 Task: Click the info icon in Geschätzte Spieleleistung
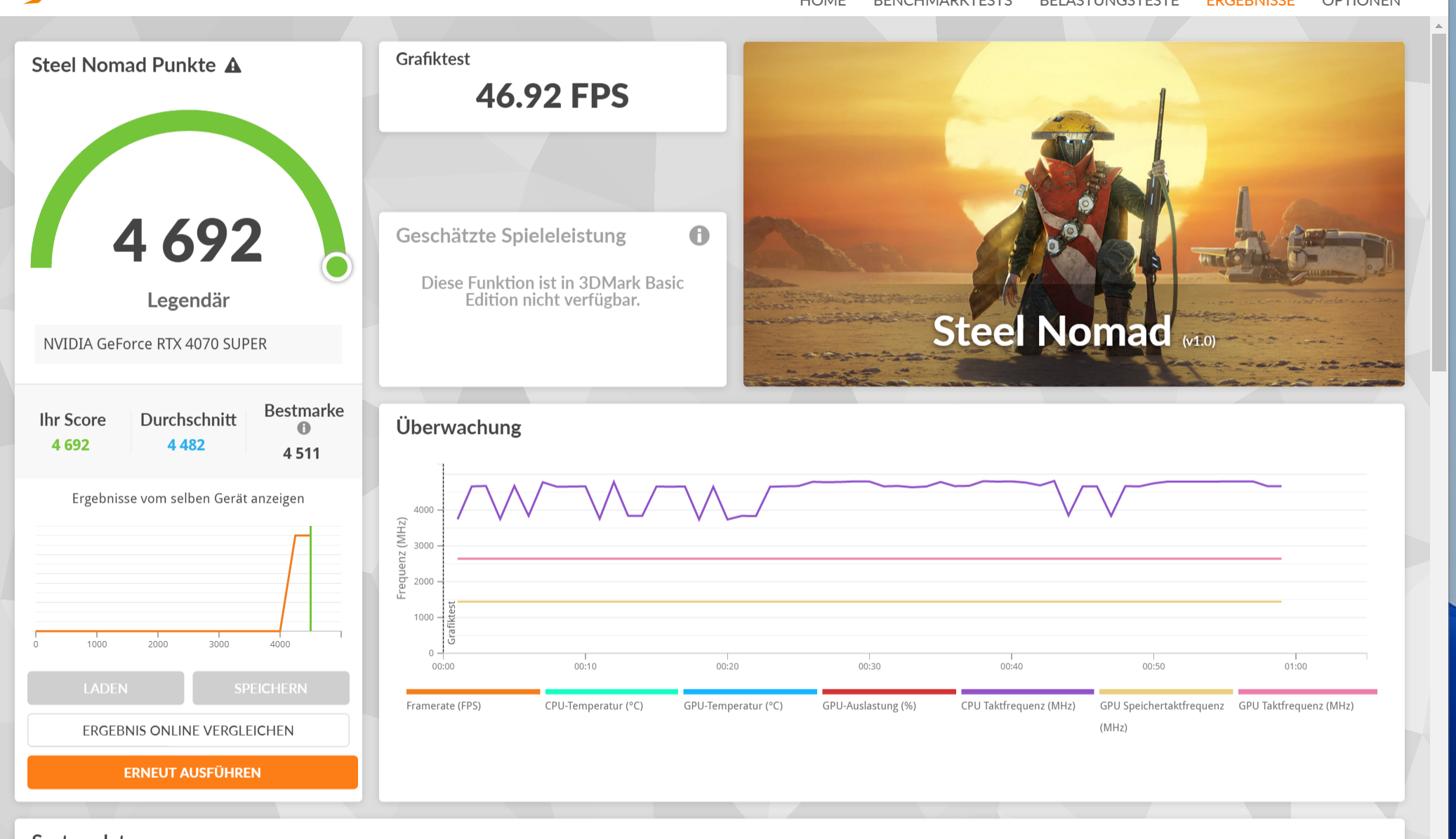[699, 235]
